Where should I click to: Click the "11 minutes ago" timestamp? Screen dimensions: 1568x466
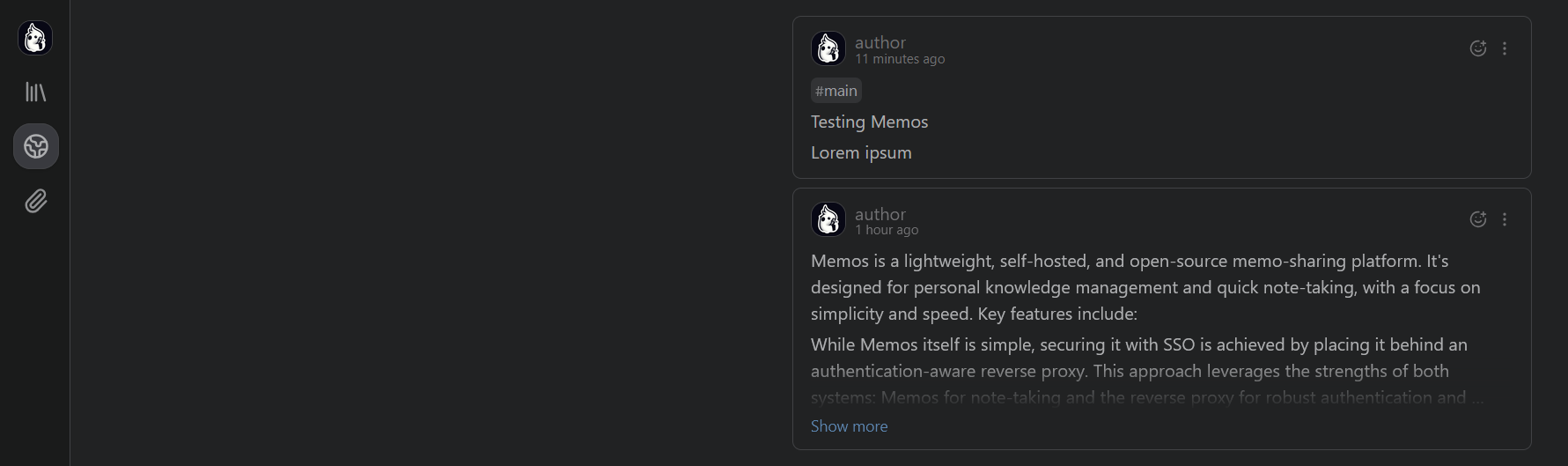click(900, 59)
